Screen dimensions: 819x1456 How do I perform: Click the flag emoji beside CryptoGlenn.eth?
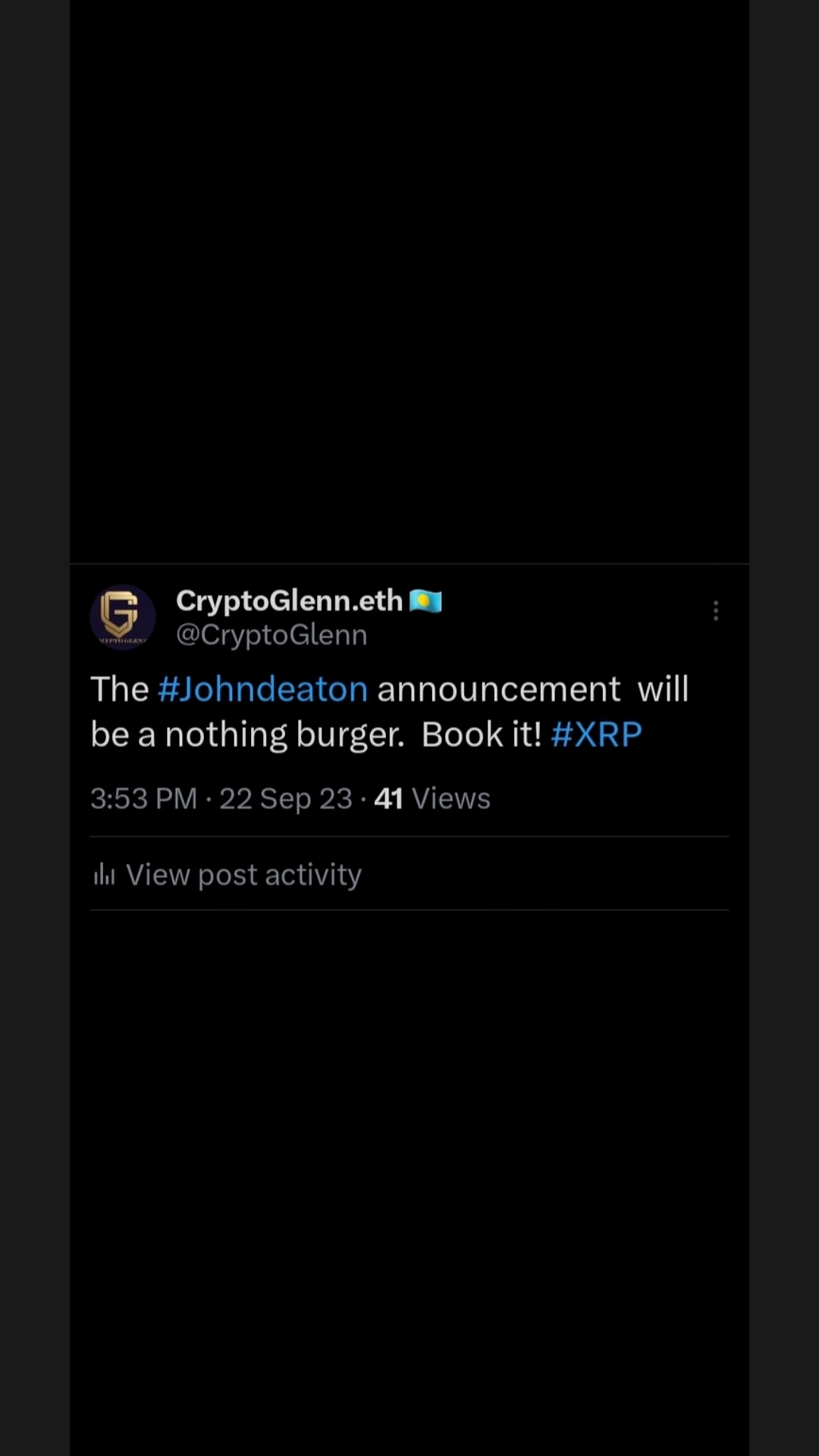click(425, 601)
